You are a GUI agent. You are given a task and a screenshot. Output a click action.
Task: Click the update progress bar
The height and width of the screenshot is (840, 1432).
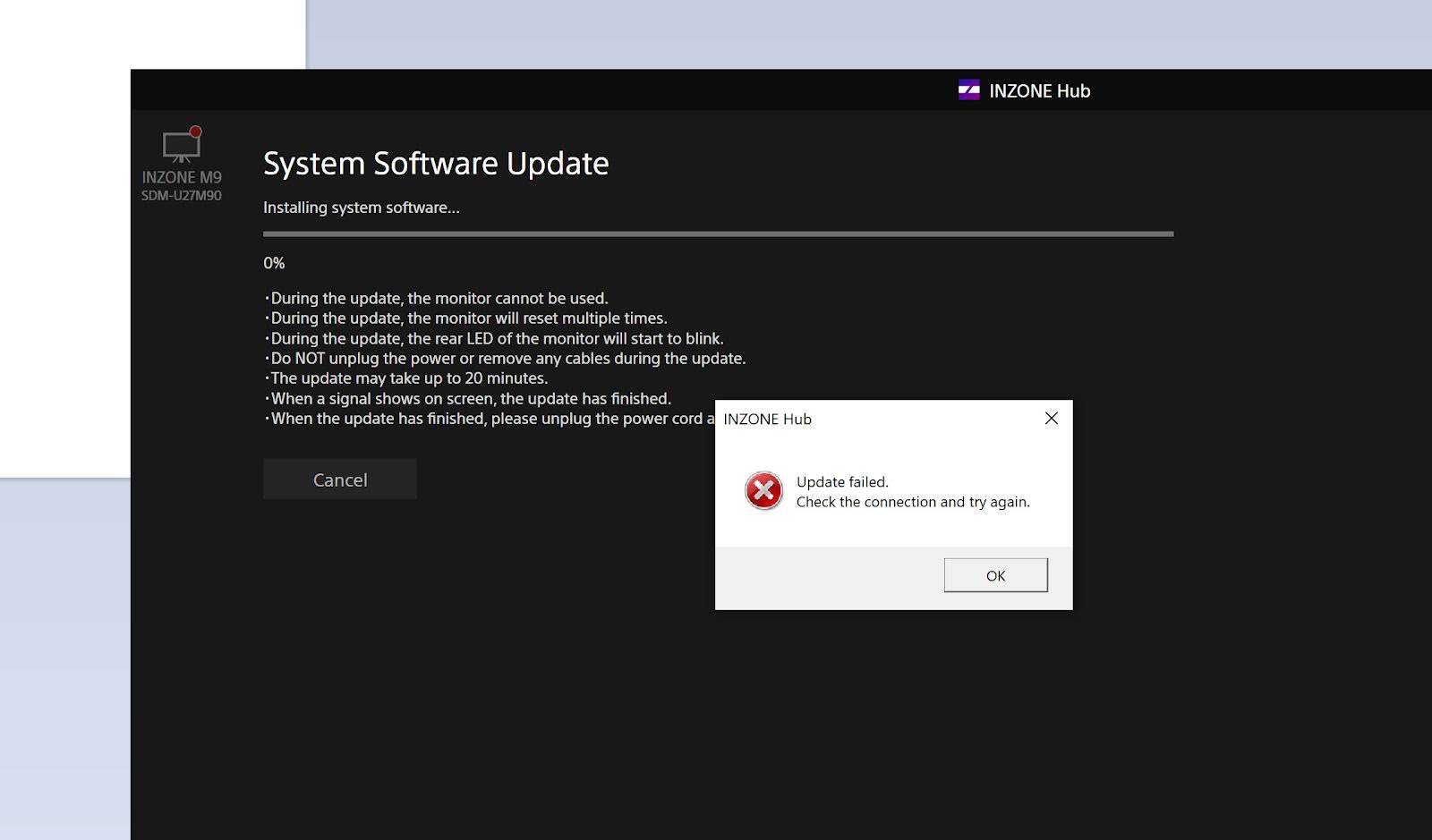pos(718,234)
